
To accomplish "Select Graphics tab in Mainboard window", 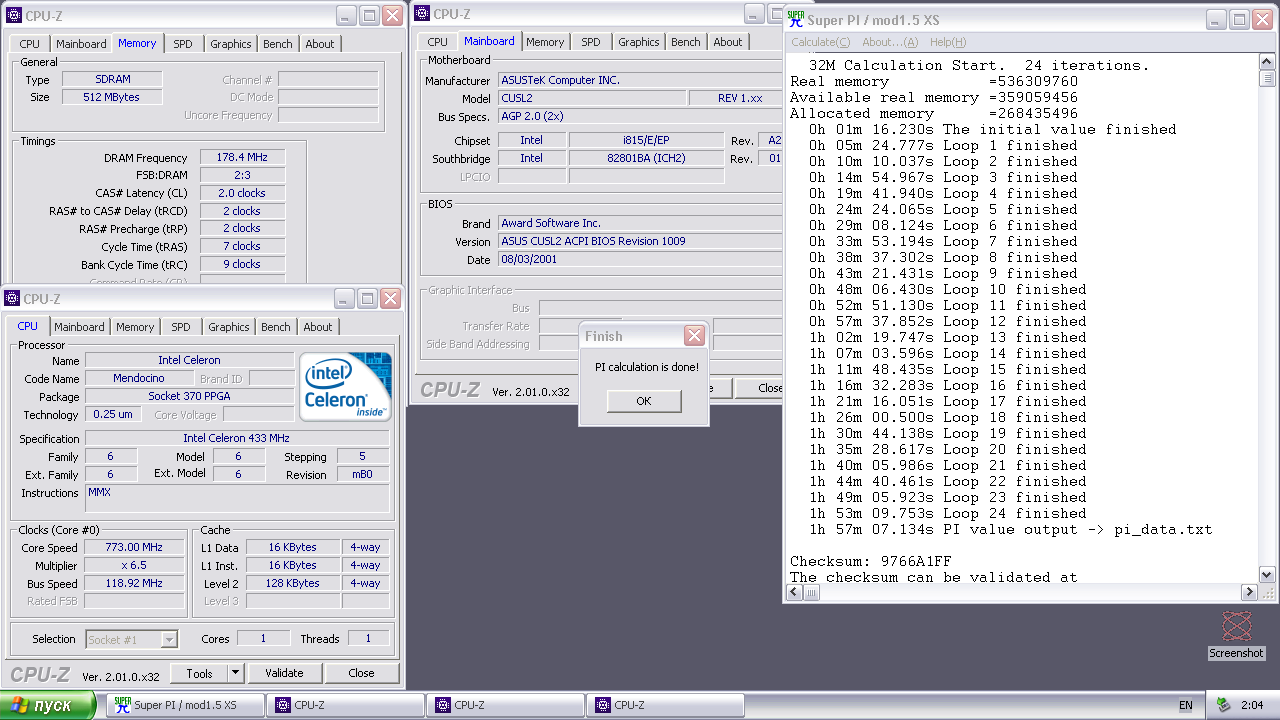I will 639,42.
